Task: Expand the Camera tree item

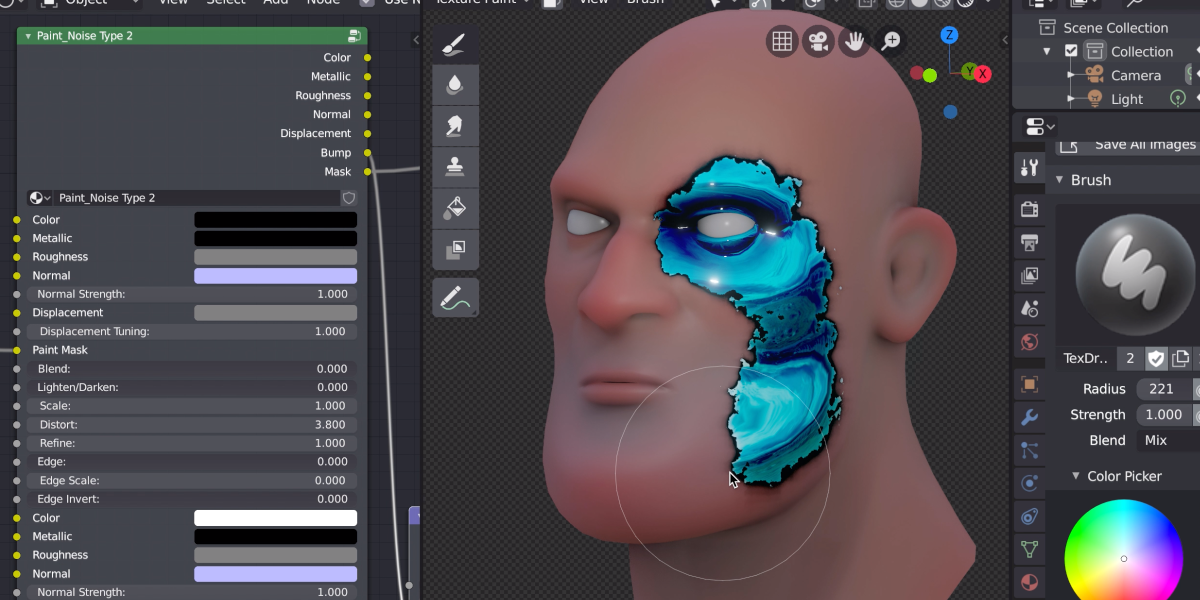Action: point(1071,75)
